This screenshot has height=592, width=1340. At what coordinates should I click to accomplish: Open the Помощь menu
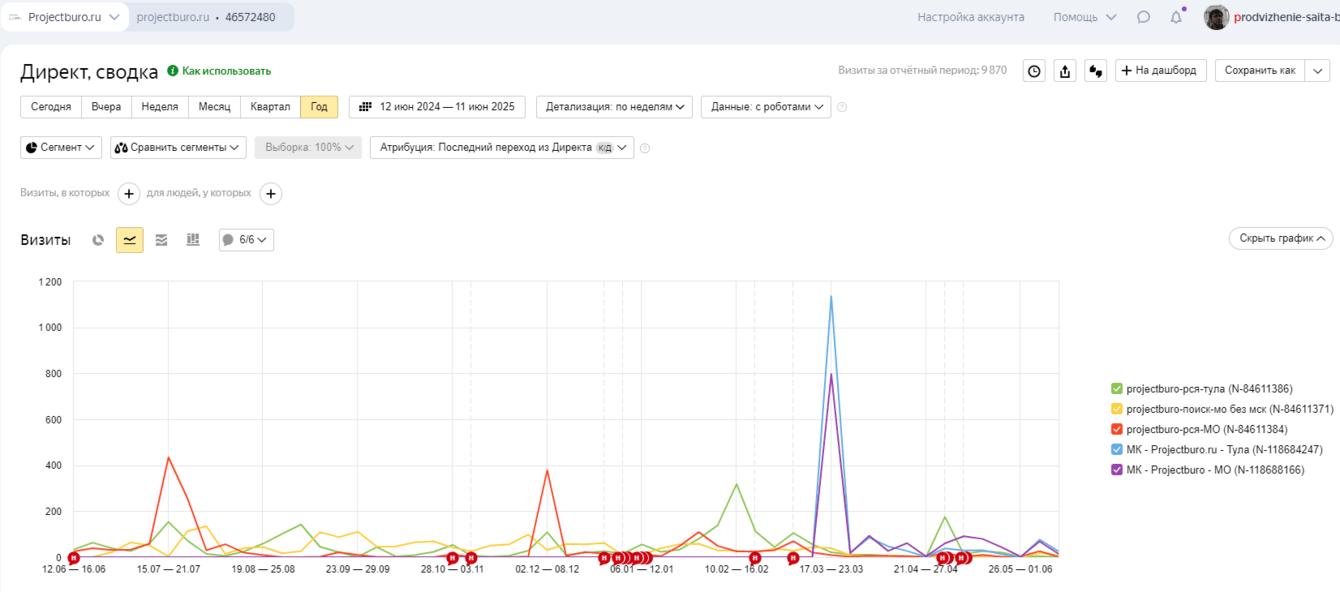click(1084, 17)
